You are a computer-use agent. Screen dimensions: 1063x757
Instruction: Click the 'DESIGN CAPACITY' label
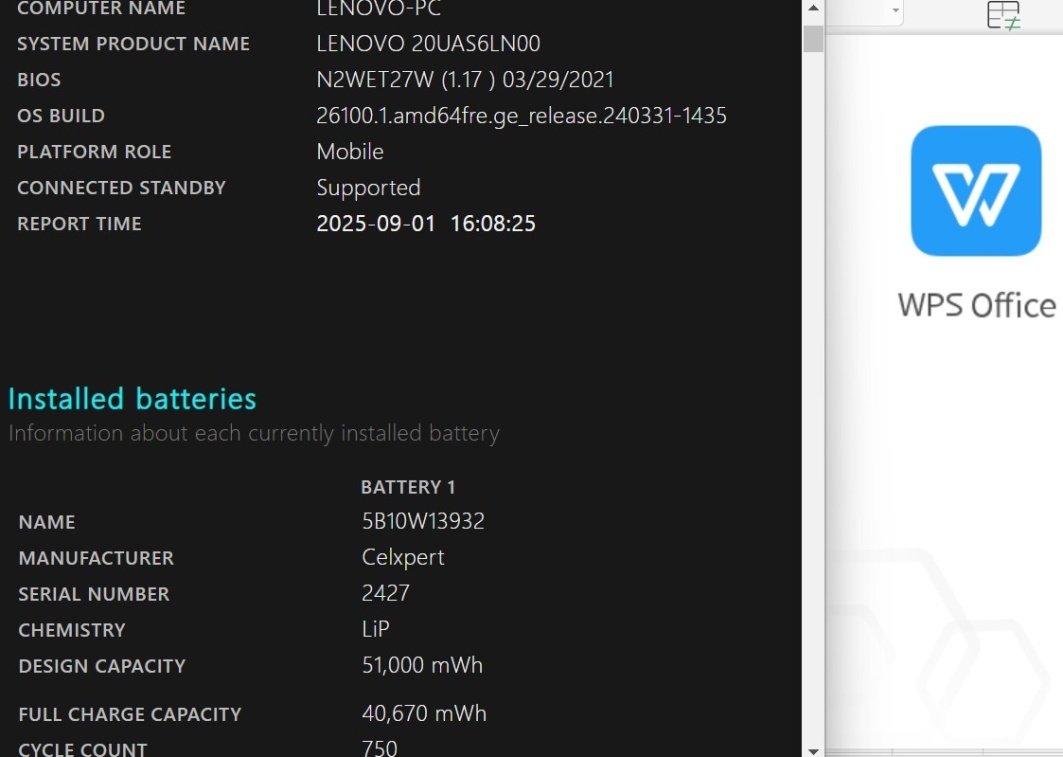coord(102,666)
